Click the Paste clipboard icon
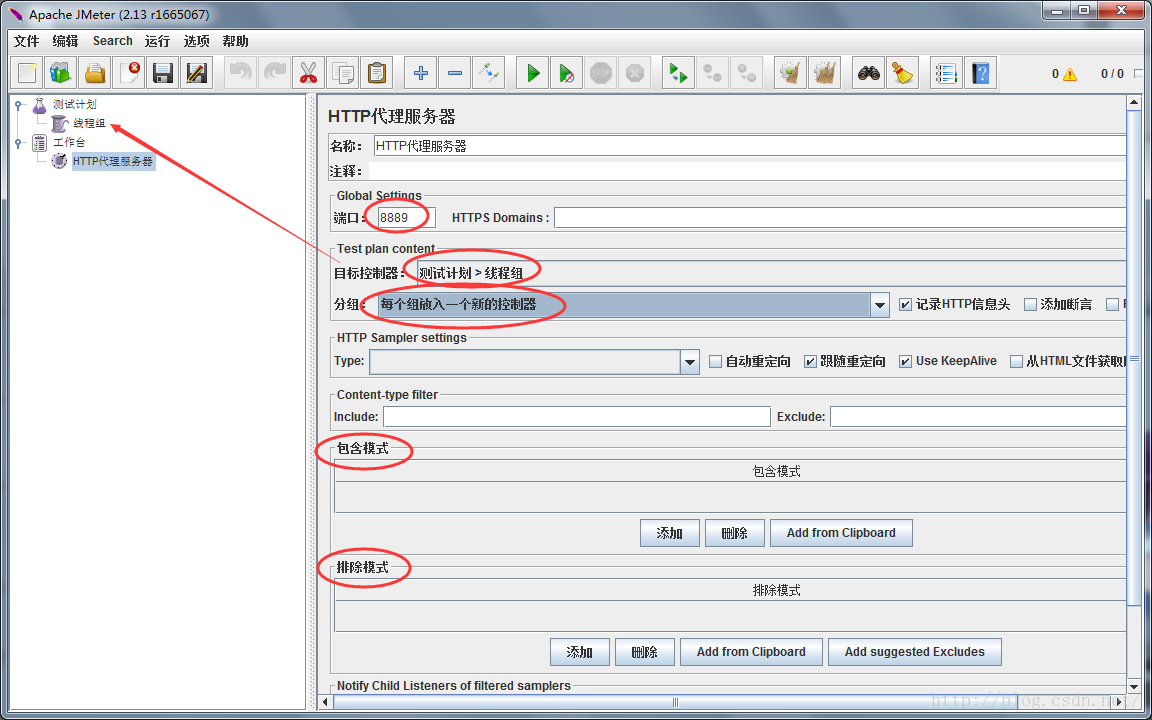Viewport: 1152px width, 720px height. (x=376, y=73)
